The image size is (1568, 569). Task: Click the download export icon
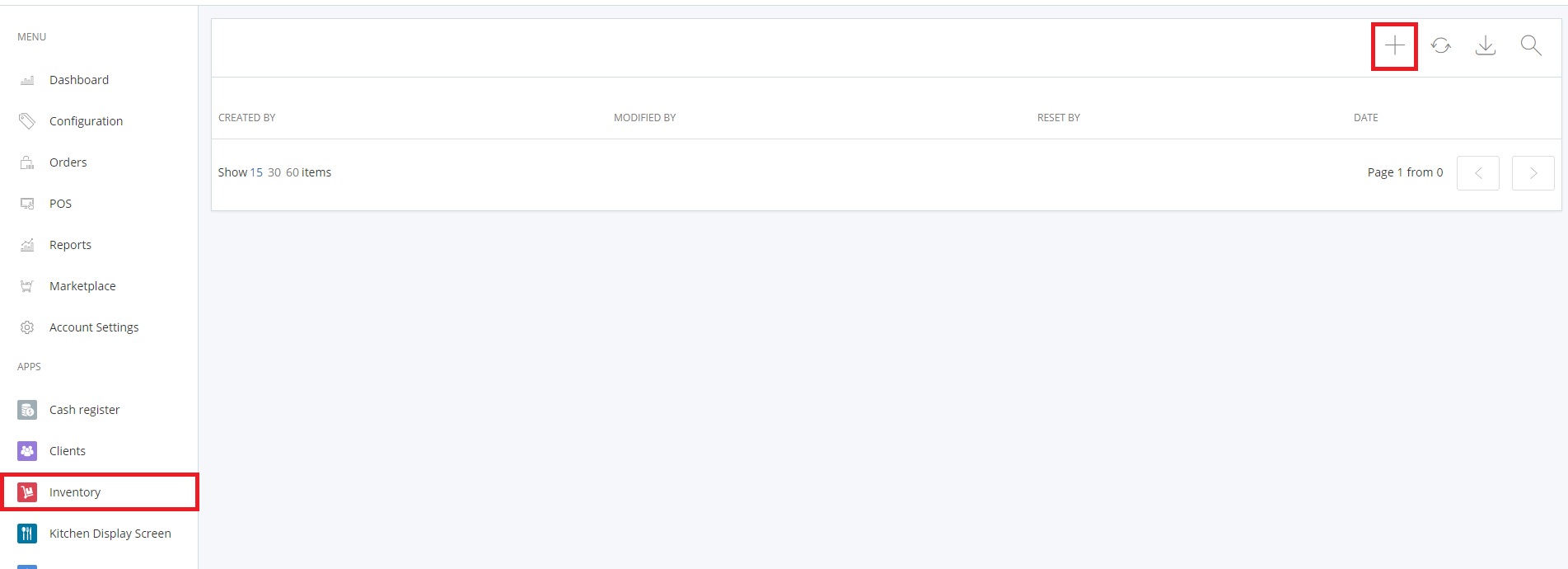pyautogui.click(x=1486, y=45)
